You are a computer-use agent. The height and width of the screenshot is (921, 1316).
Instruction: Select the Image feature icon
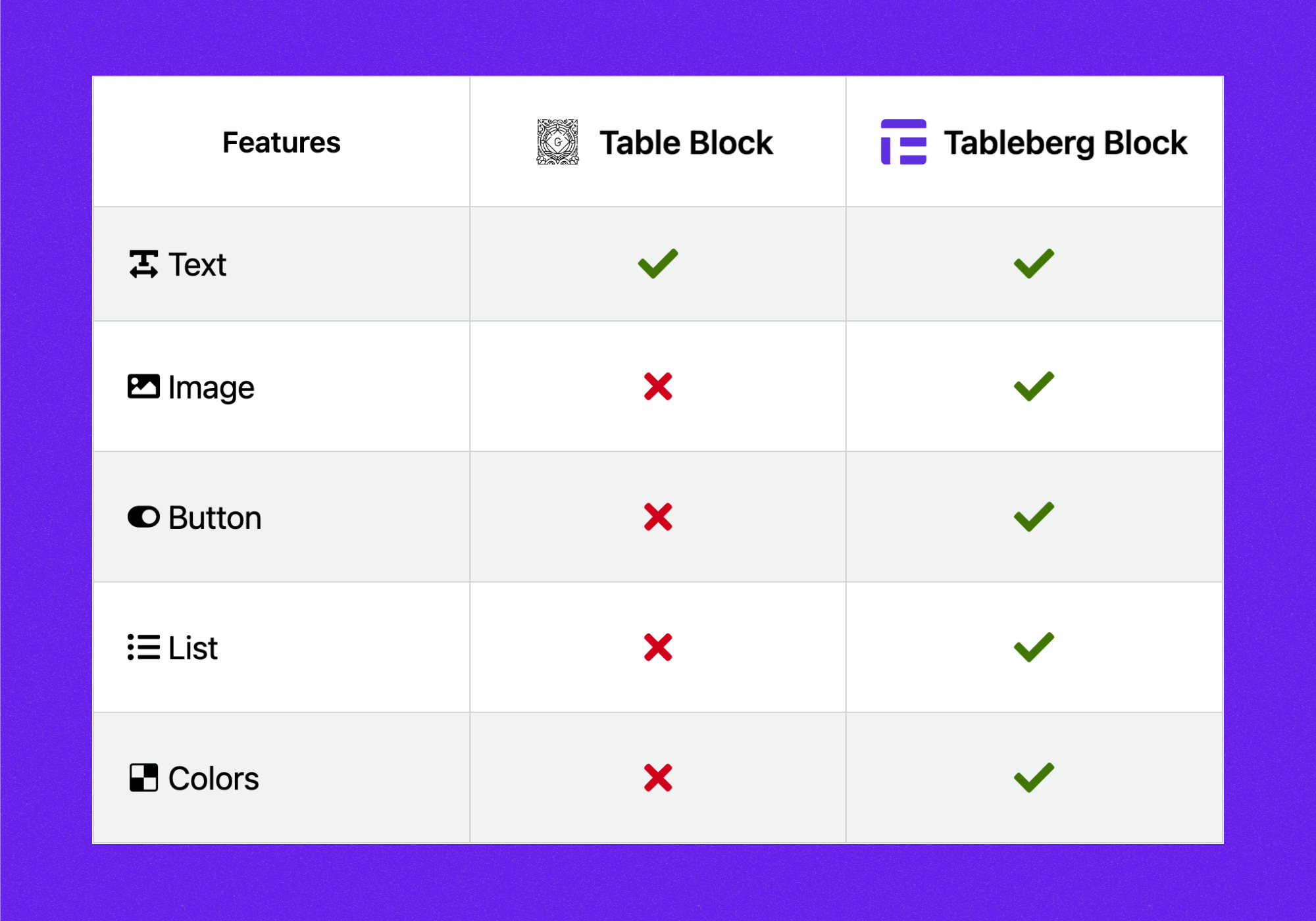click(143, 387)
